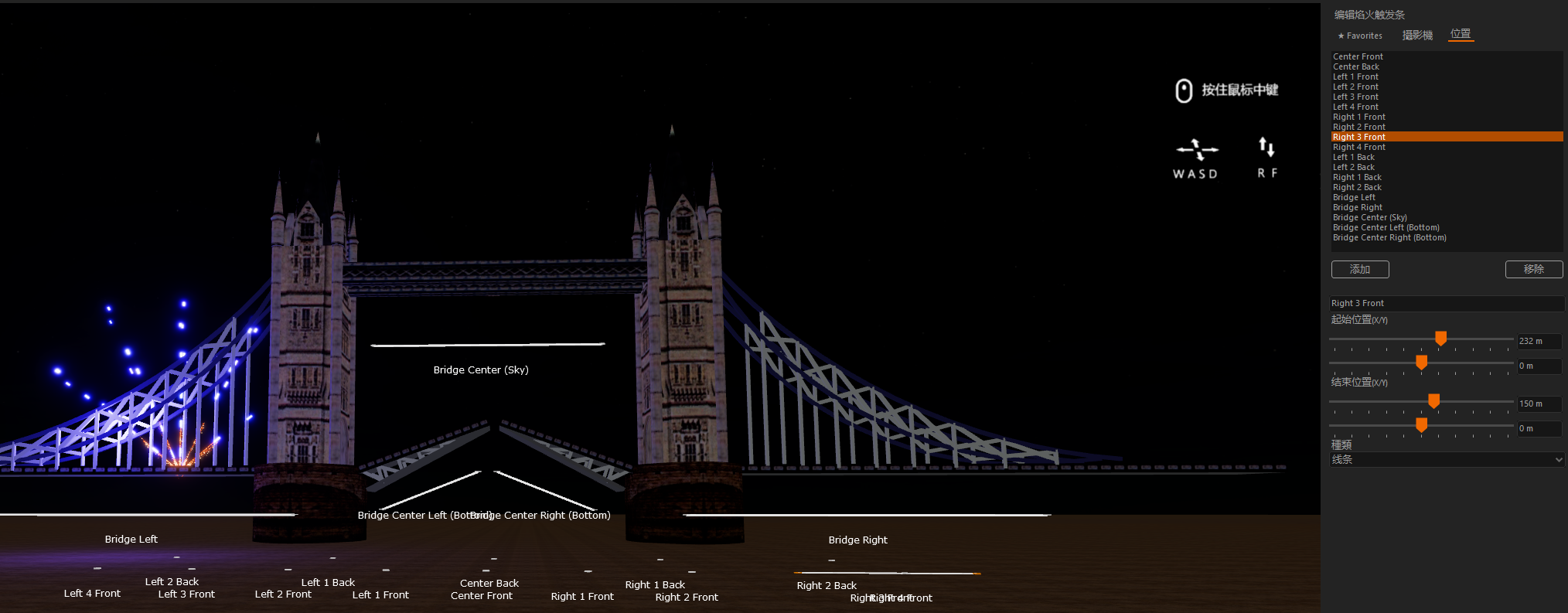Screen dimensions: 1568x613
Task: Adjust the start position X slider handle
Action: pos(1440,339)
